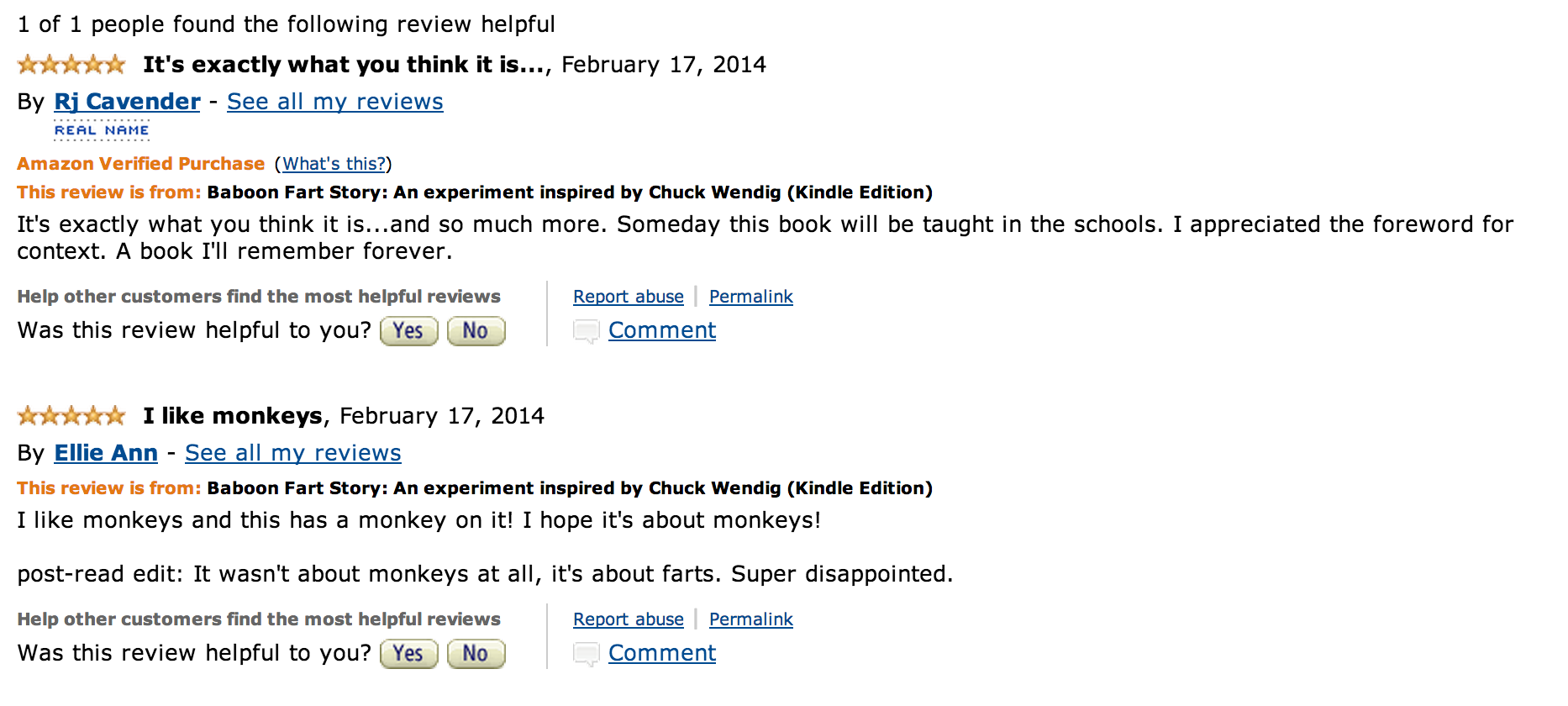Report abuse on Ellie Ann's review
Screen dimensions: 1568x706
(x=628, y=619)
